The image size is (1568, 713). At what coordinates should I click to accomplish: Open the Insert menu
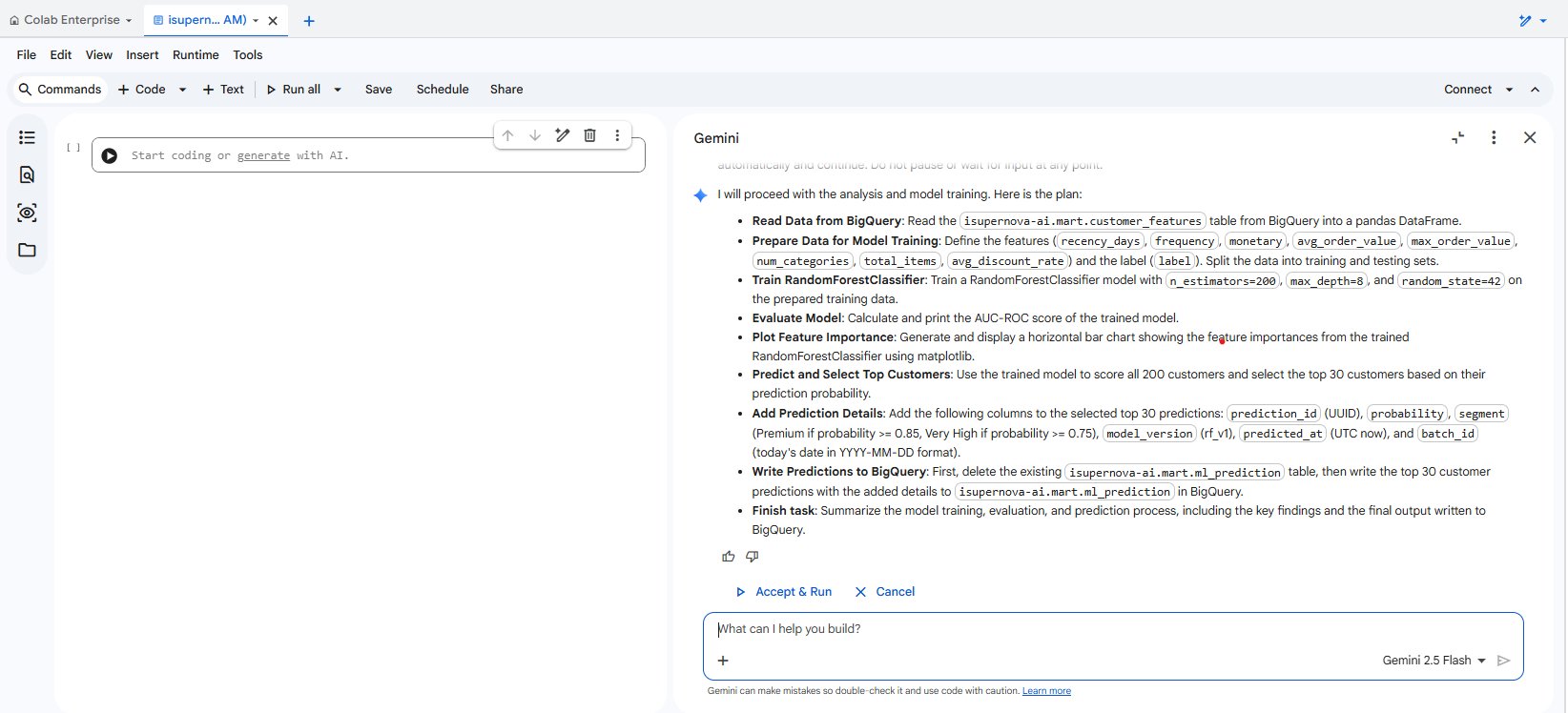coord(142,55)
